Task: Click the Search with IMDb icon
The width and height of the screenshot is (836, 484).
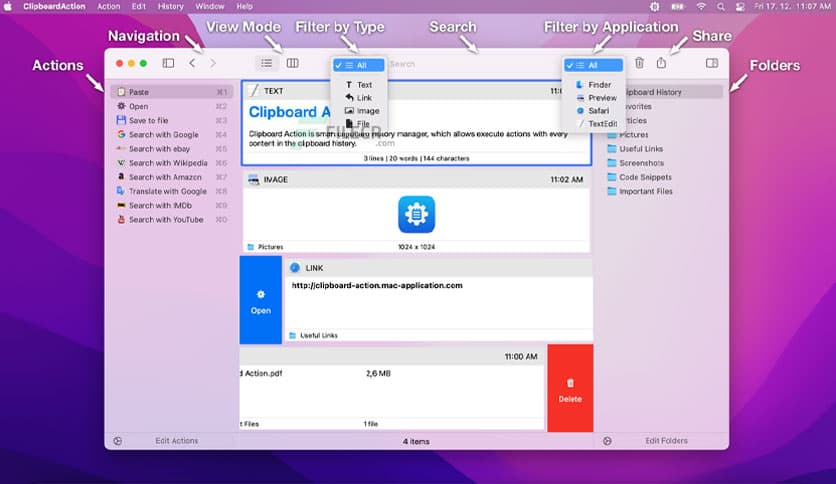Action: [122, 205]
